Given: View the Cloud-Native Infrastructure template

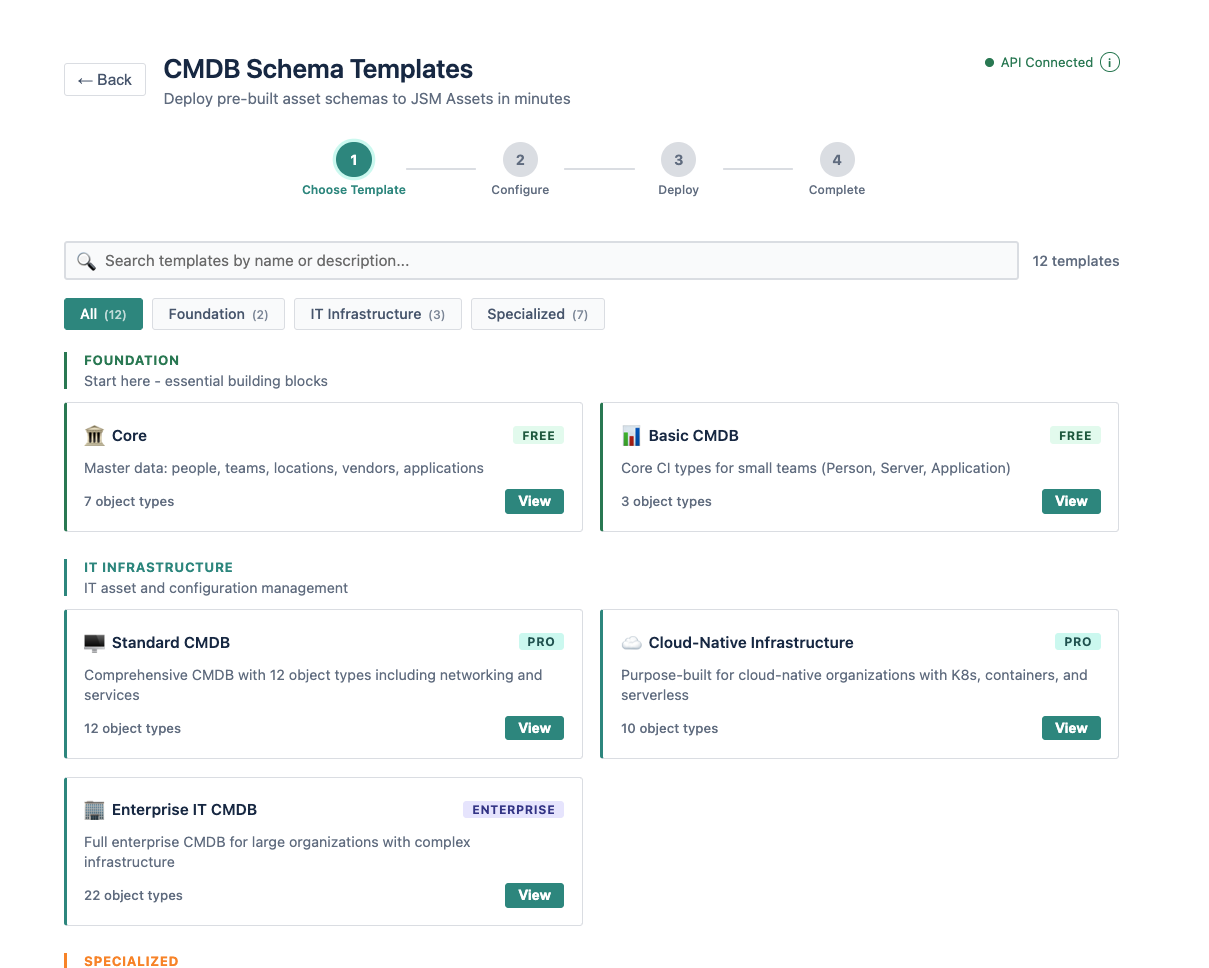Looking at the screenshot, I should (x=1071, y=728).
